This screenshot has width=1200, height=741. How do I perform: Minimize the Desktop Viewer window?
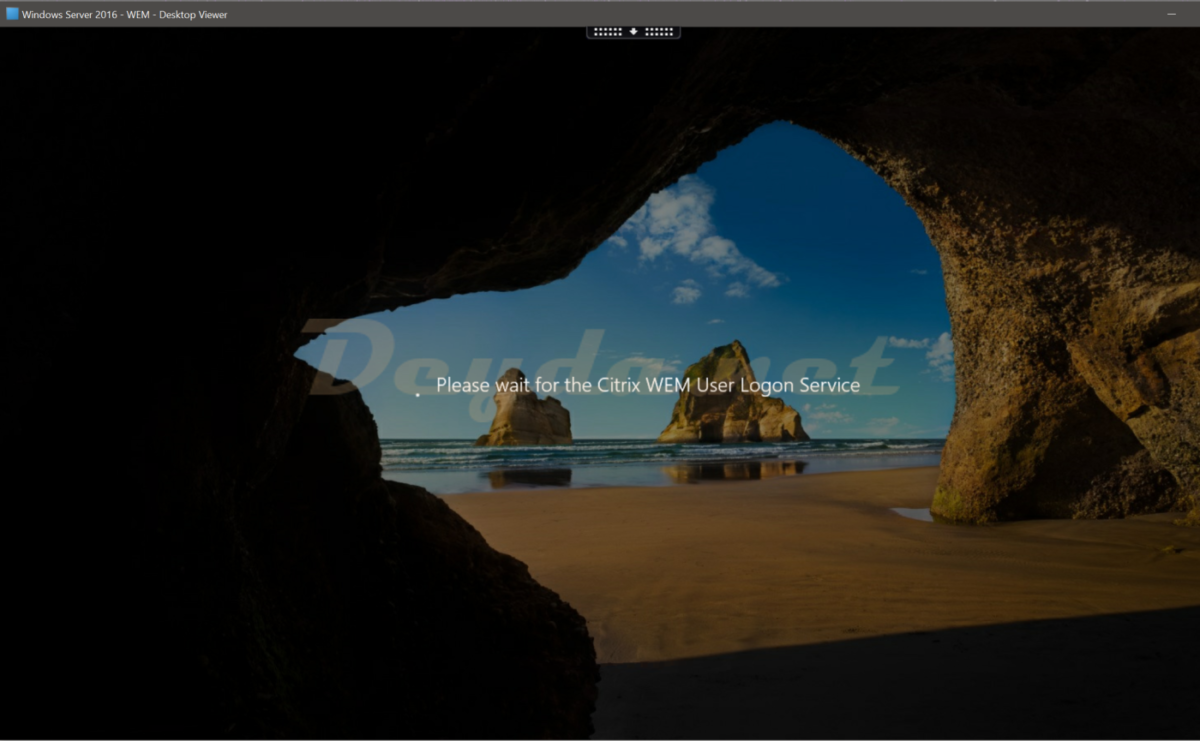[1171, 14]
